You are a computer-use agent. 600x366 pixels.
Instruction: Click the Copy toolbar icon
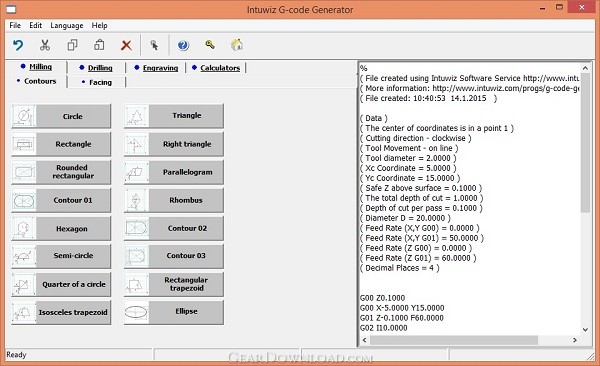point(72,45)
